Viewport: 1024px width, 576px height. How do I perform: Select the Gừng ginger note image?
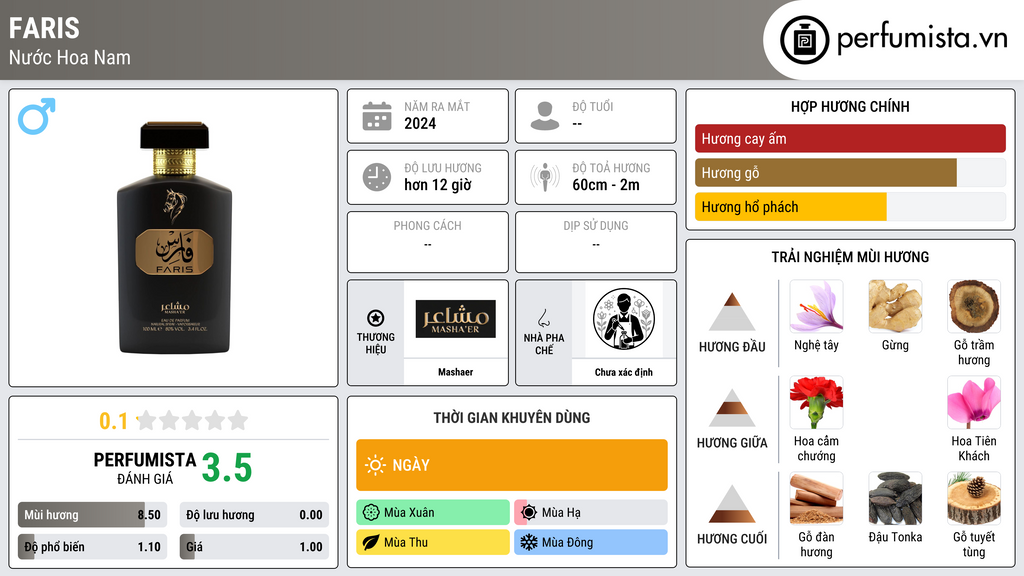point(895,306)
